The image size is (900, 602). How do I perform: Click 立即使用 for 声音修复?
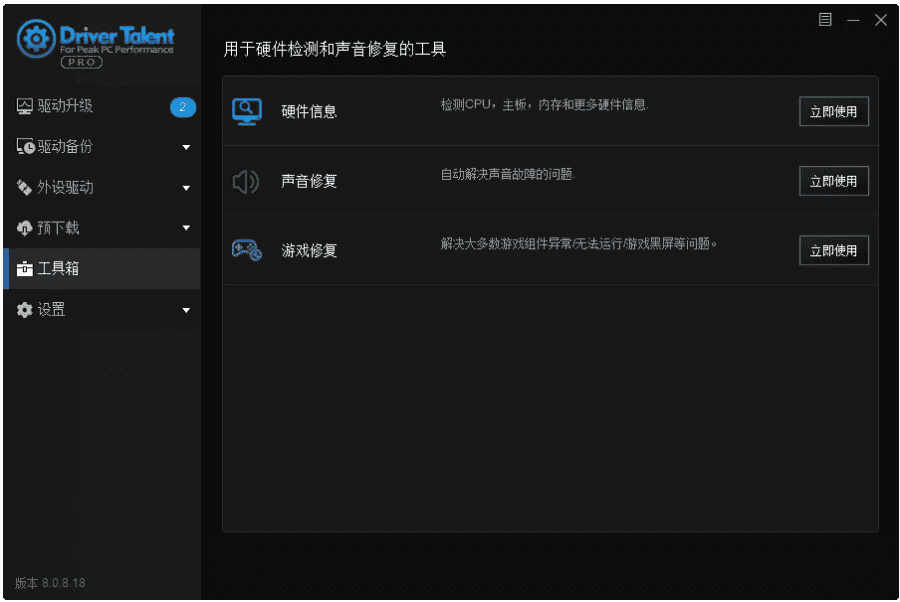pyautogui.click(x=833, y=181)
